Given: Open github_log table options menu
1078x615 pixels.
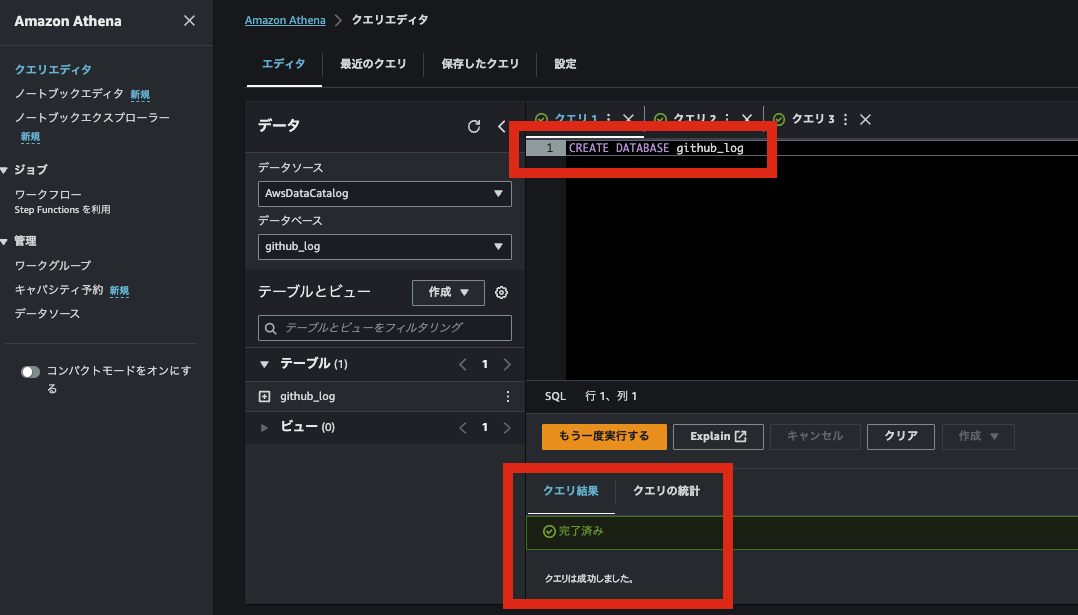Looking at the screenshot, I should point(507,396).
